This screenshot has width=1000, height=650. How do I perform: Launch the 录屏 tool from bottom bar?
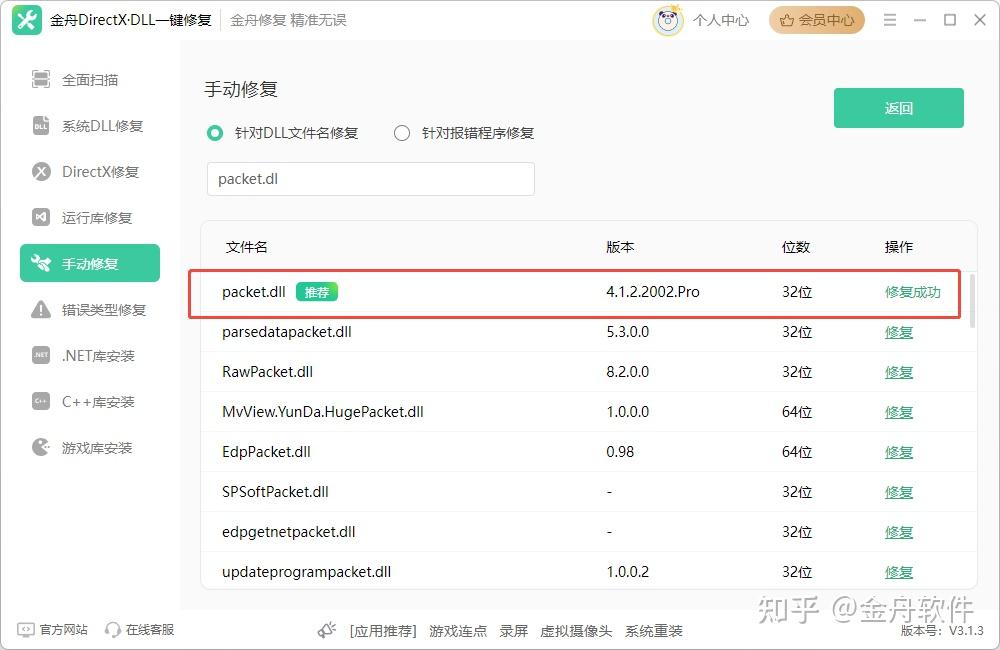515,631
